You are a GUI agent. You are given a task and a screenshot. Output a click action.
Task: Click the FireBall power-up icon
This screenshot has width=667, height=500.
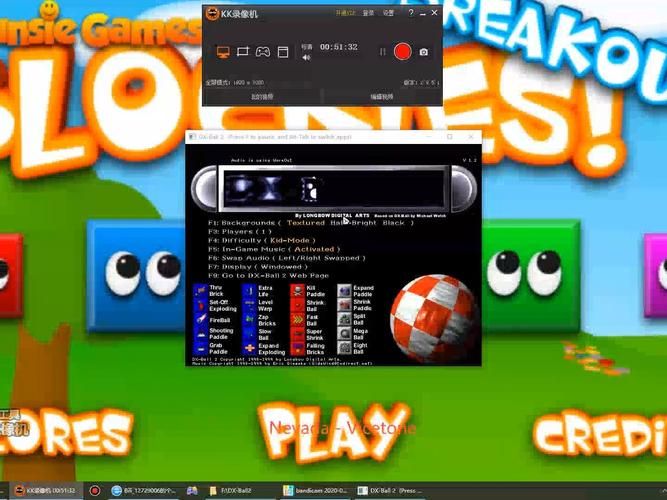pos(200,320)
